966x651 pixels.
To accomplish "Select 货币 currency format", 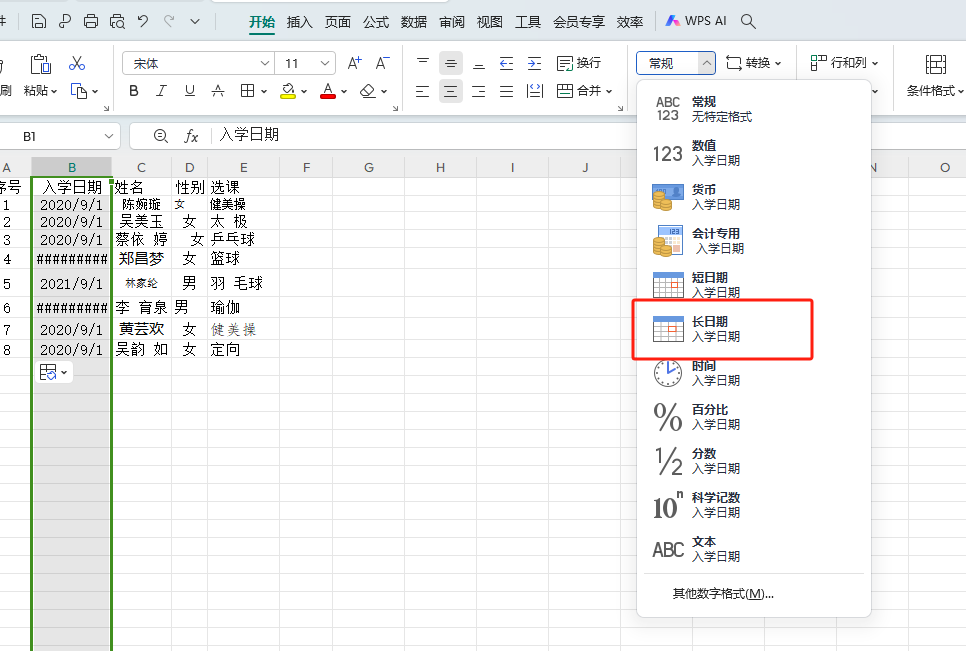I will pyautogui.click(x=753, y=197).
